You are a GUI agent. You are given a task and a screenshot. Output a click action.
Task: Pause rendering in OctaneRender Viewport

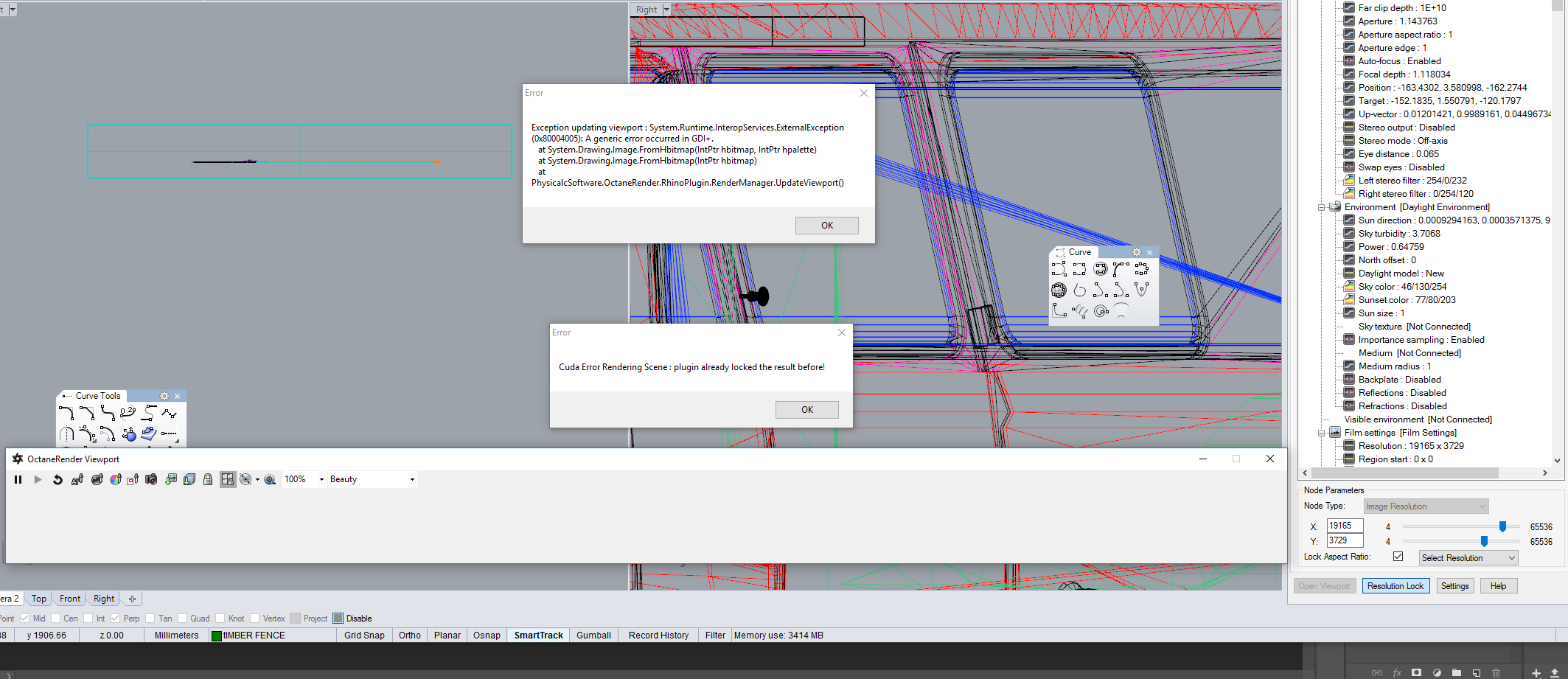(x=18, y=480)
